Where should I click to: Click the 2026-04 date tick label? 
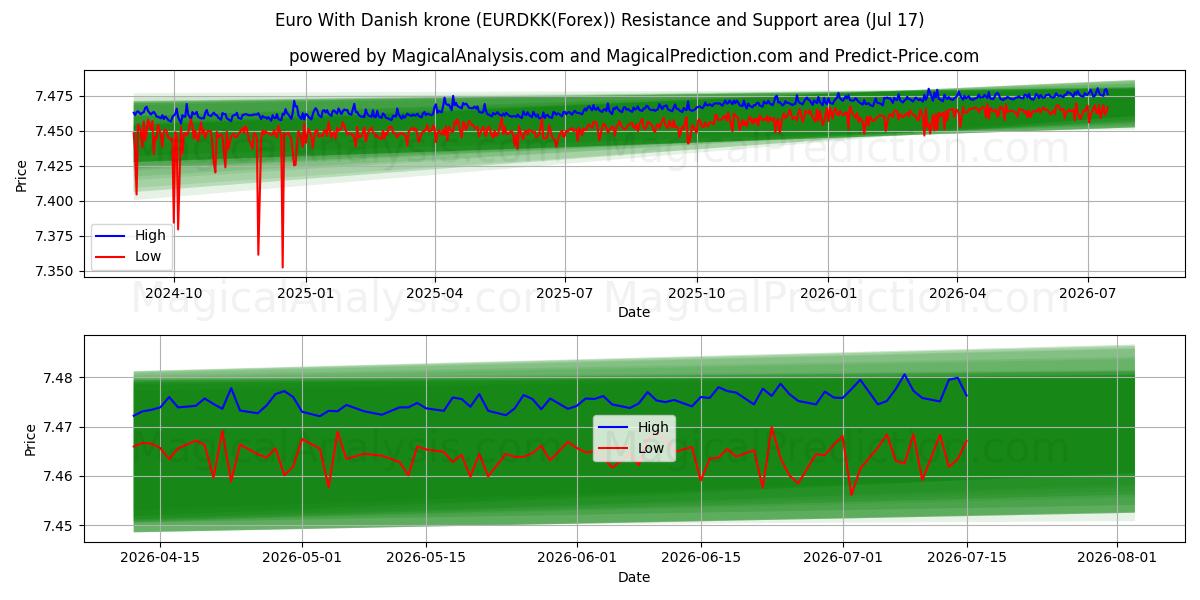957,293
